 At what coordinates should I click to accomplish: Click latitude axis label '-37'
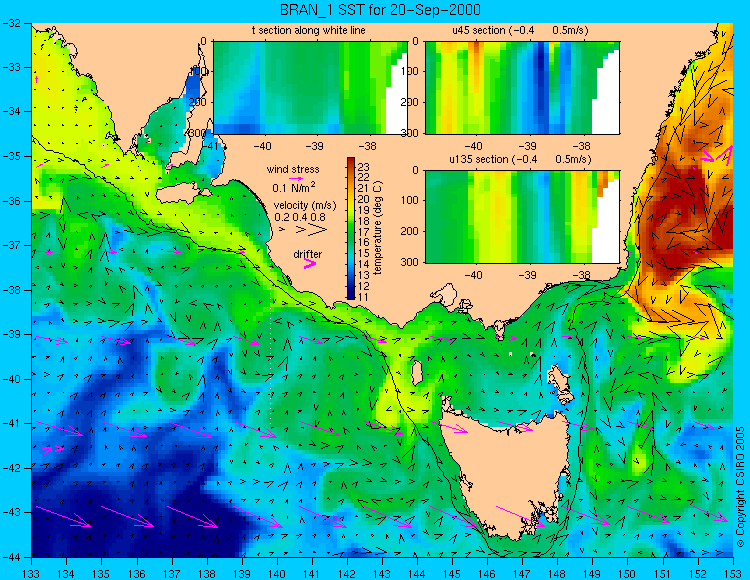[x=11, y=245]
